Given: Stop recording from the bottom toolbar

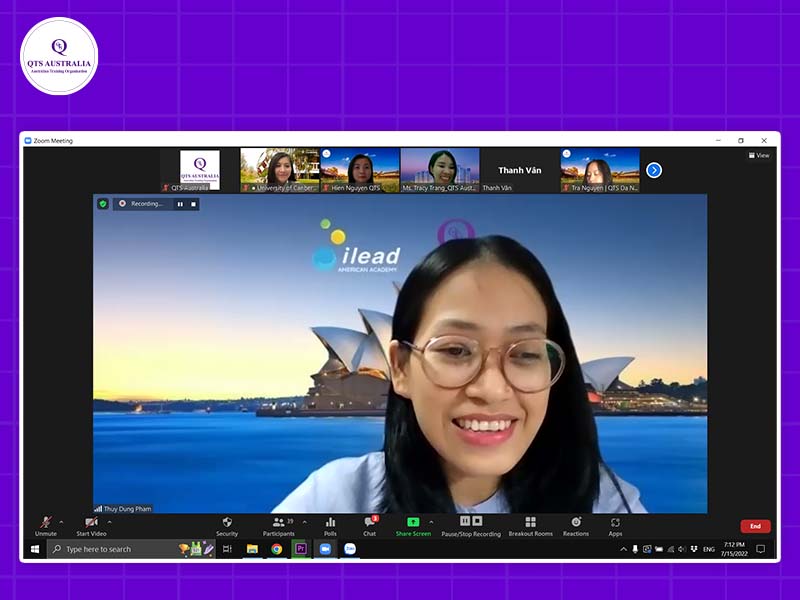Looking at the screenshot, I should pos(478,521).
